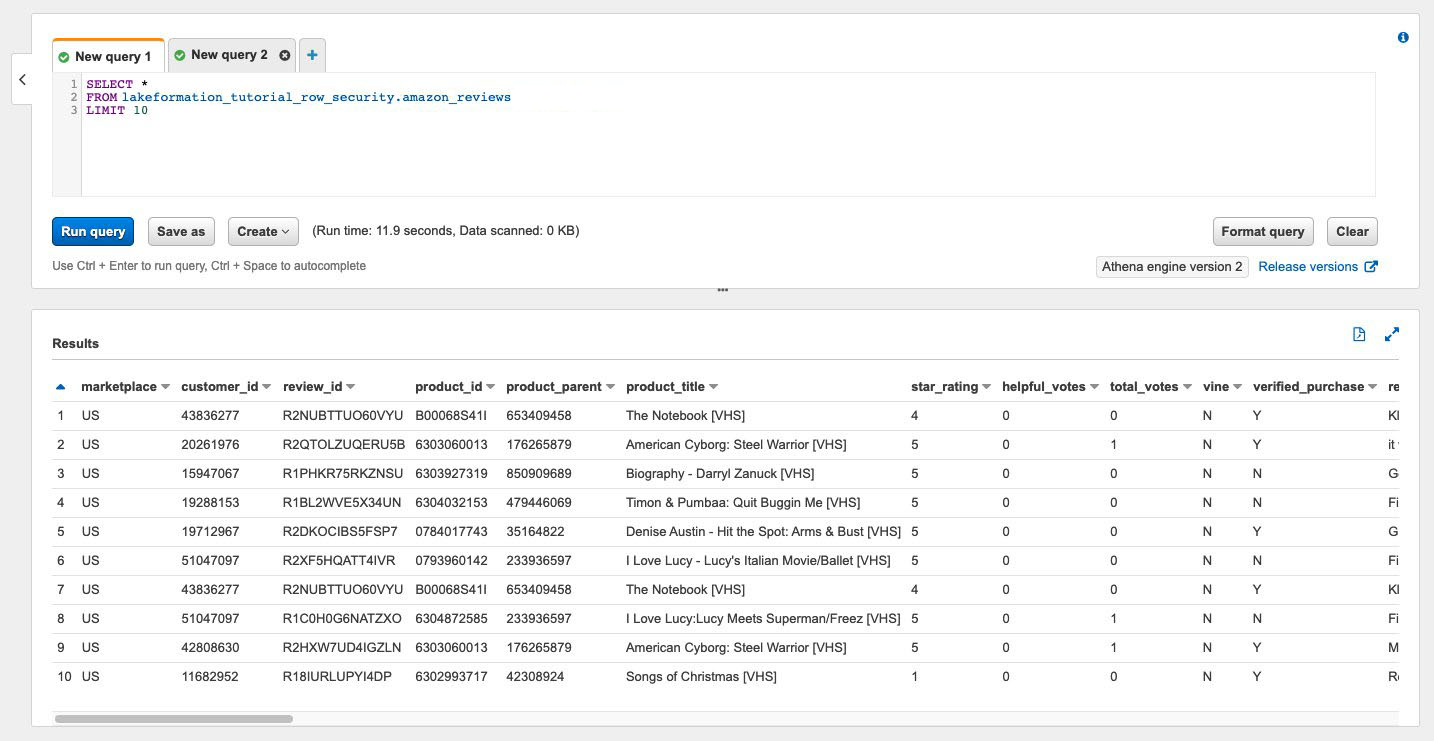Clear the query editor contents
Viewport: 1434px width, 741px height.
pos(1352,231)
